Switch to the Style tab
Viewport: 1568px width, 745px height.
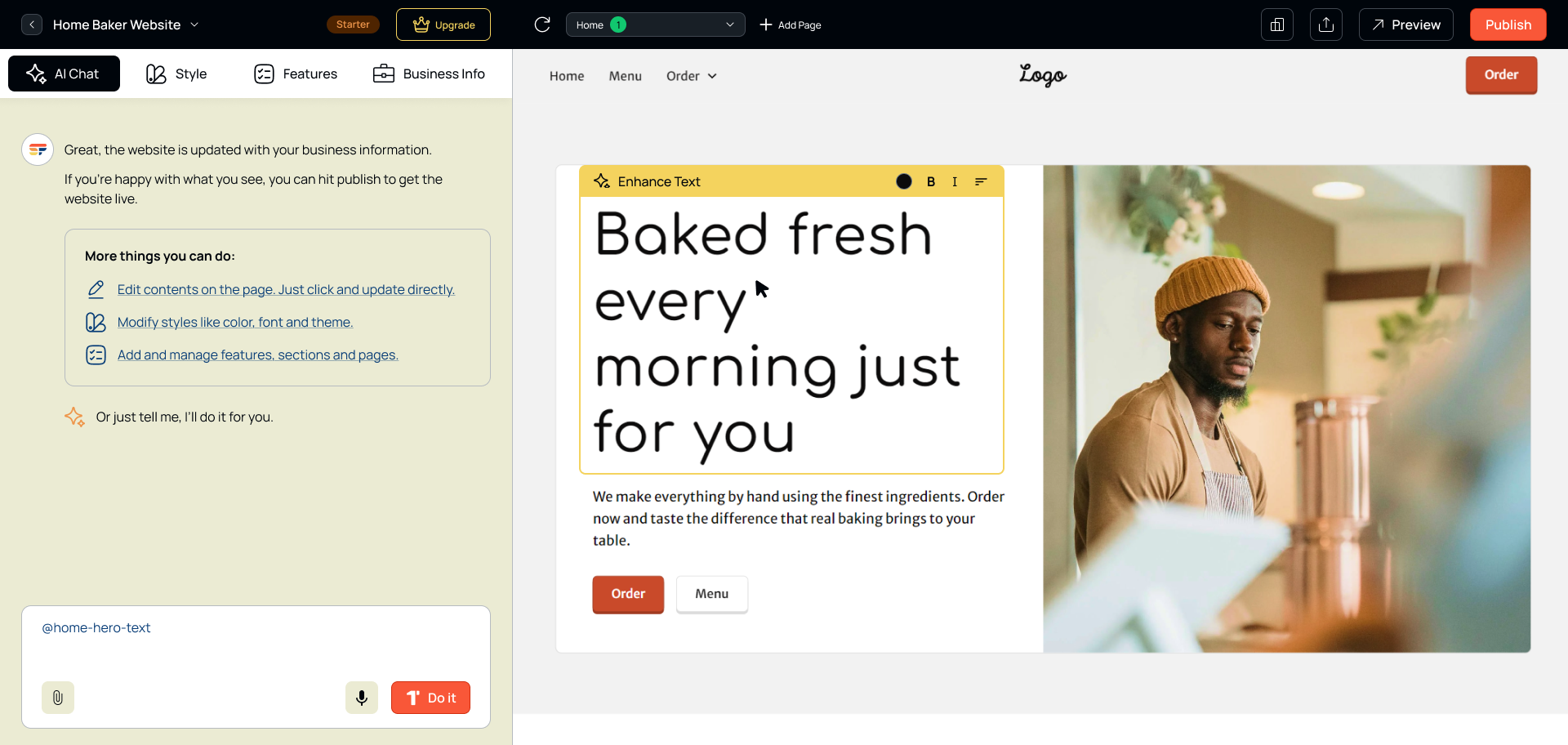click(176, 74)
